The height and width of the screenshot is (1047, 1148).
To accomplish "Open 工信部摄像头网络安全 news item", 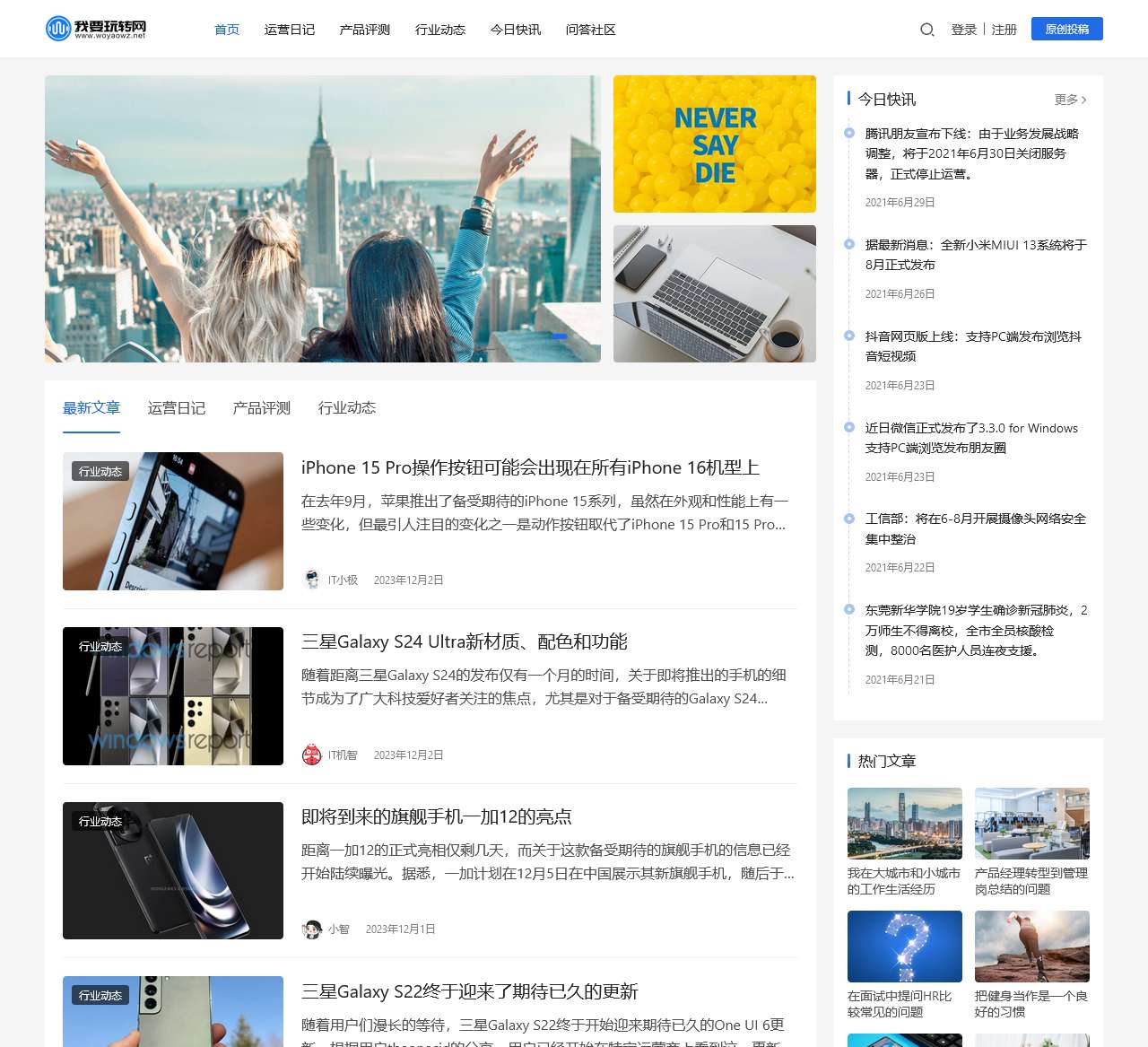I will [976, 528].
